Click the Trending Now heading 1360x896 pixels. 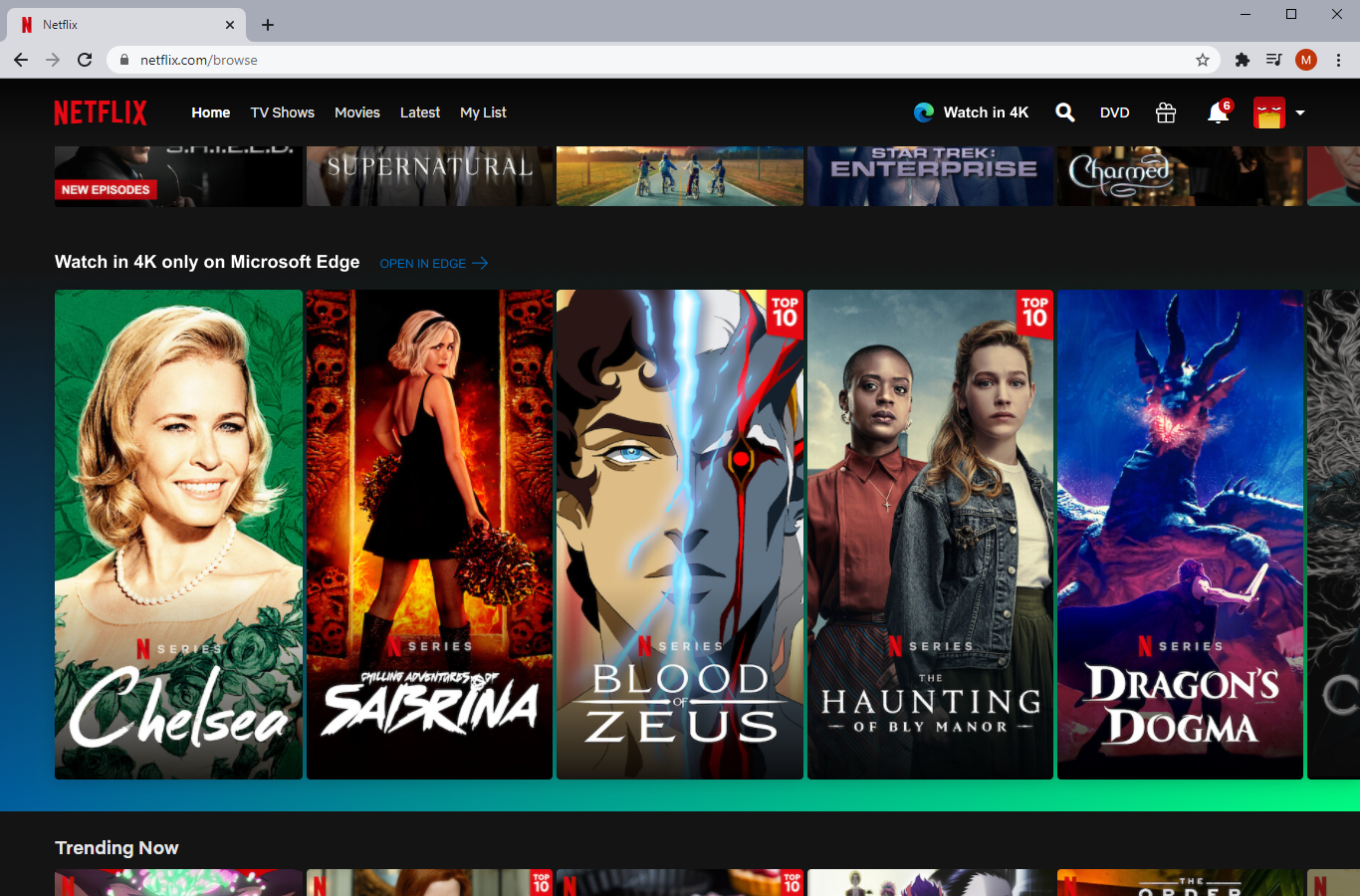(116, 848)
